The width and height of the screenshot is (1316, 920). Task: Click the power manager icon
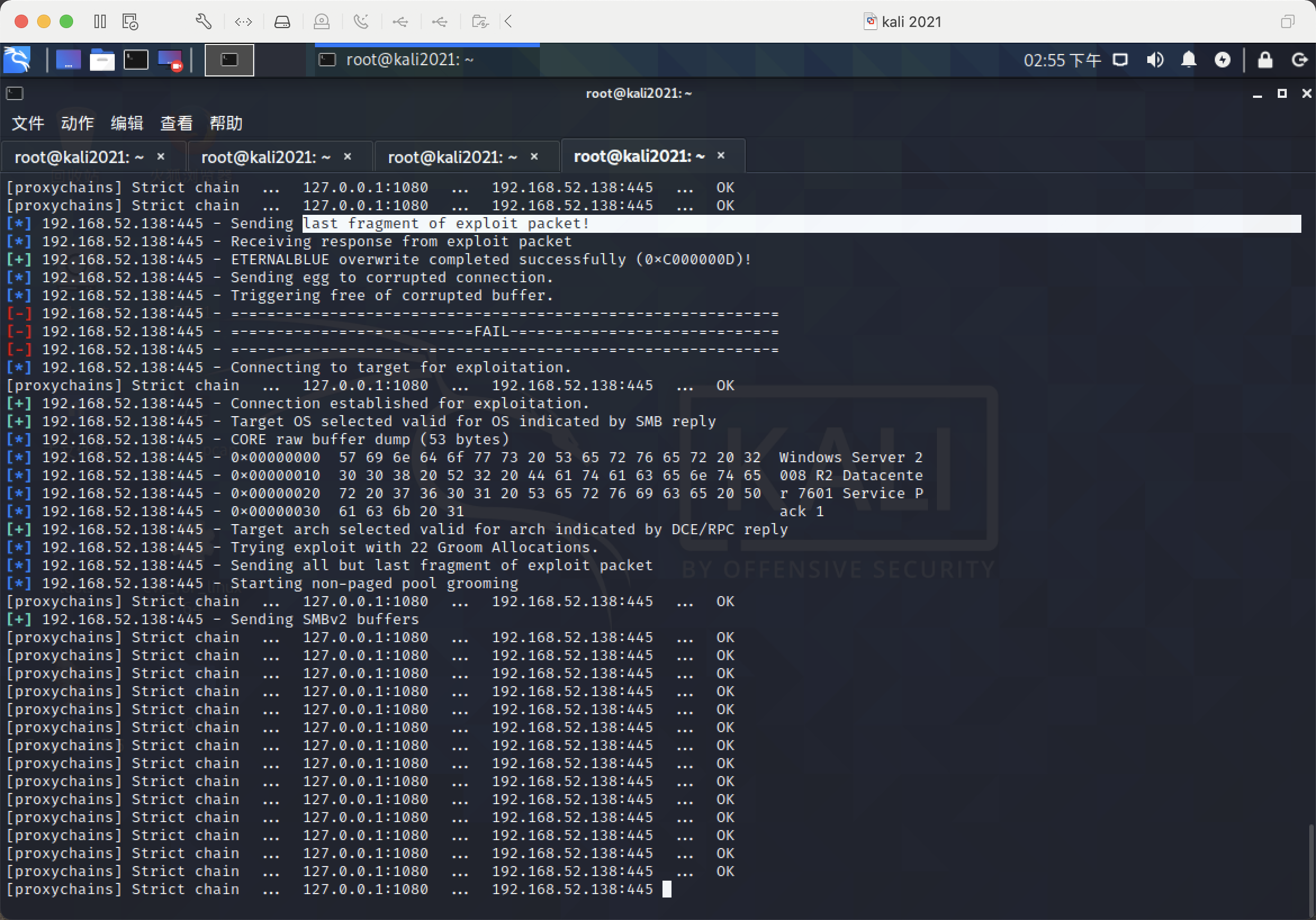(1222, 60)
